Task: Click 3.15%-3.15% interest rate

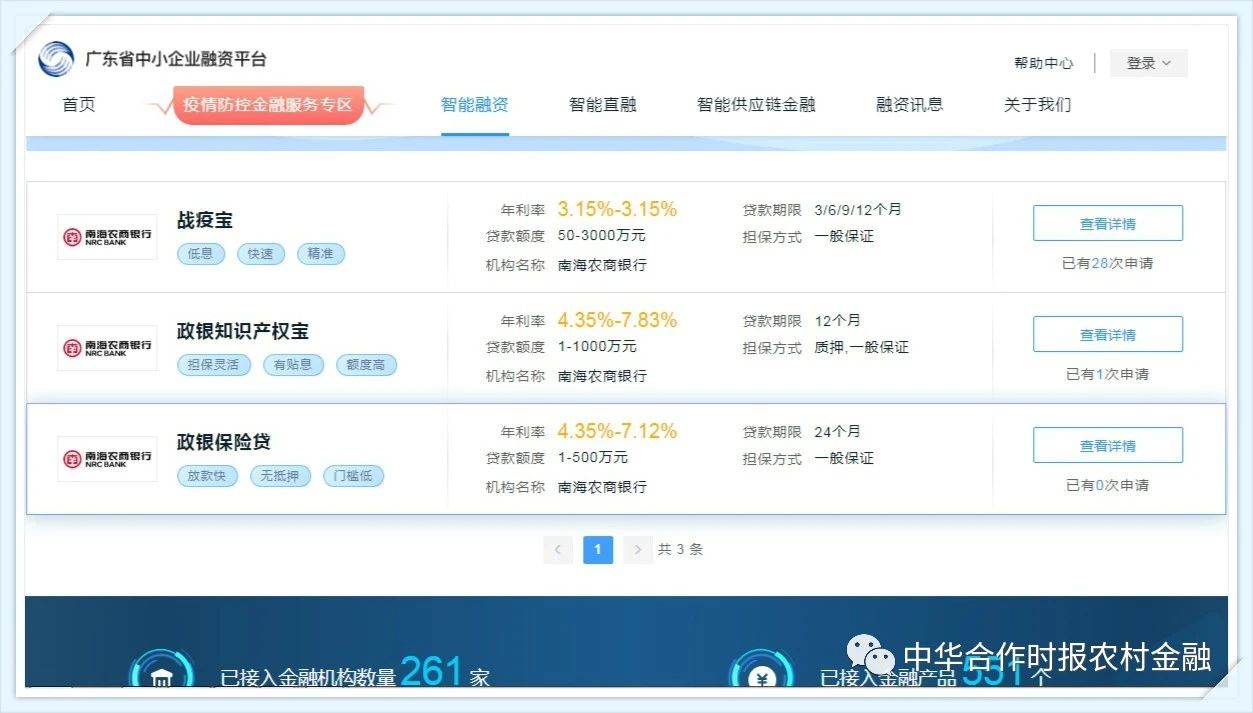Action: tap(617, 209)
